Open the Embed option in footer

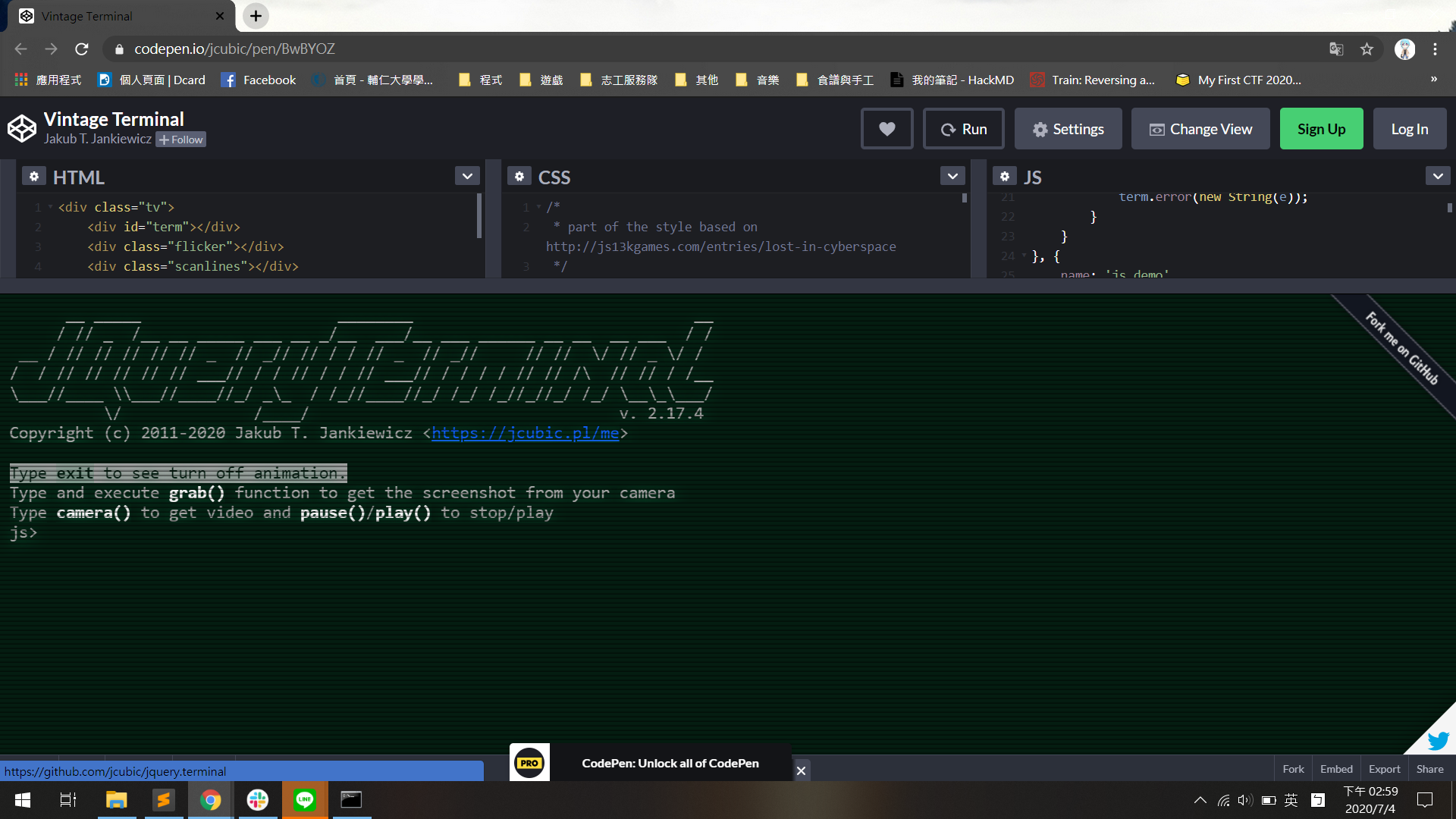pyautogui.click(x=1335, y=769)
